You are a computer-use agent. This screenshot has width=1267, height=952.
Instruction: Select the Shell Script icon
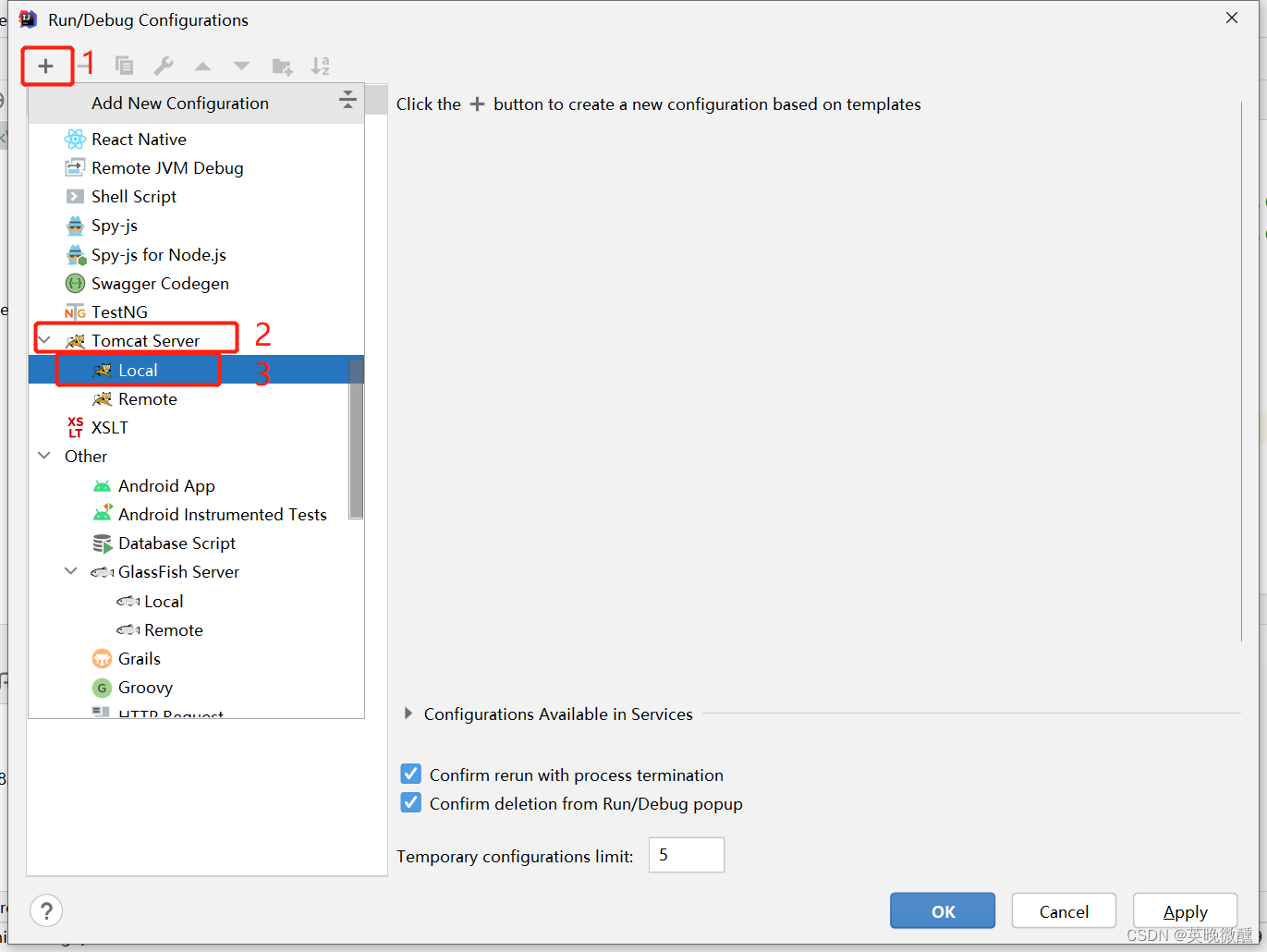[75, 197]
